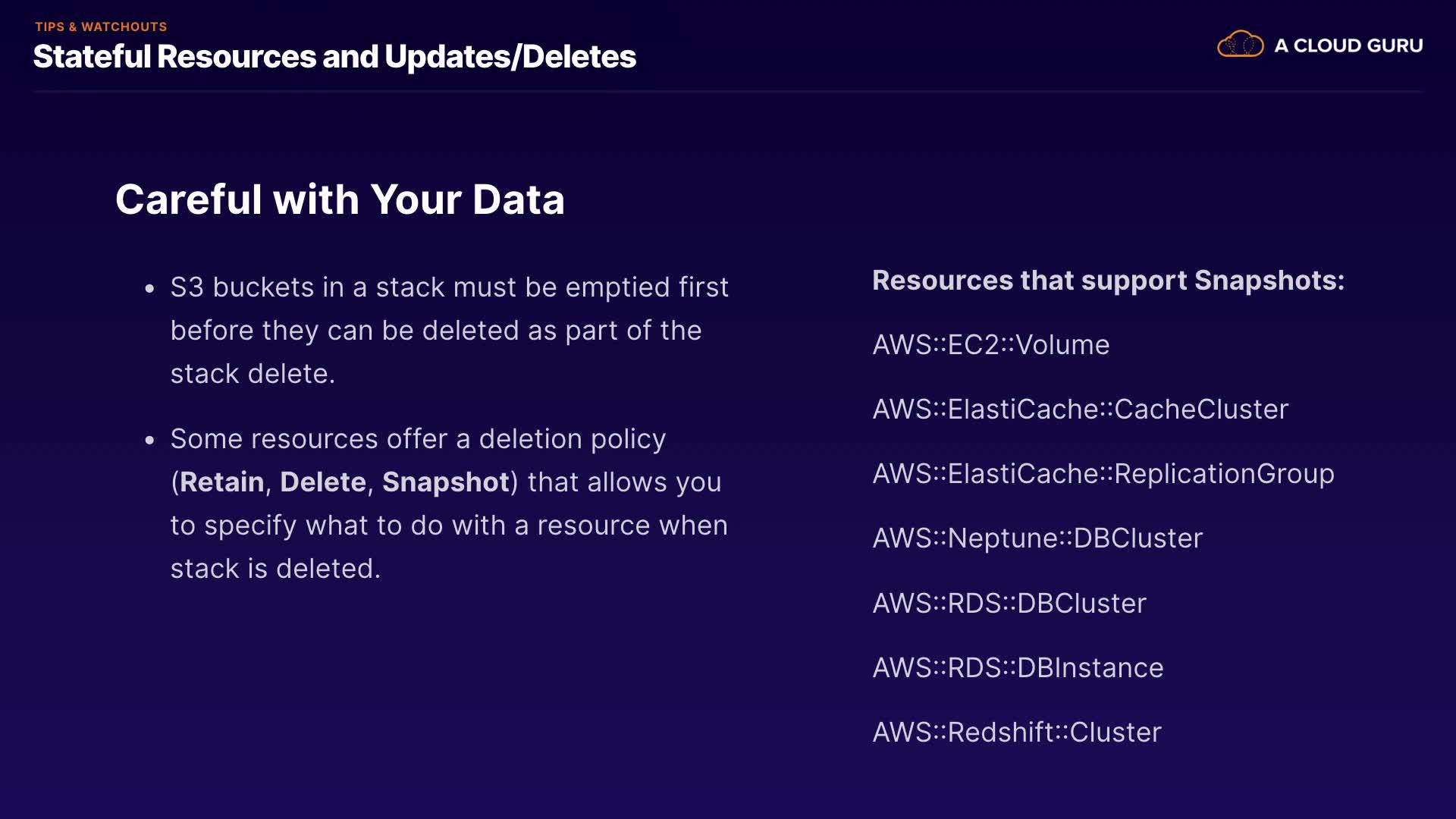The width and height of the screenshot is (1456, 819).
Task: Click the AWS::ElastiCache::ReplicationGroup entry
Action: coord(1103,474)
